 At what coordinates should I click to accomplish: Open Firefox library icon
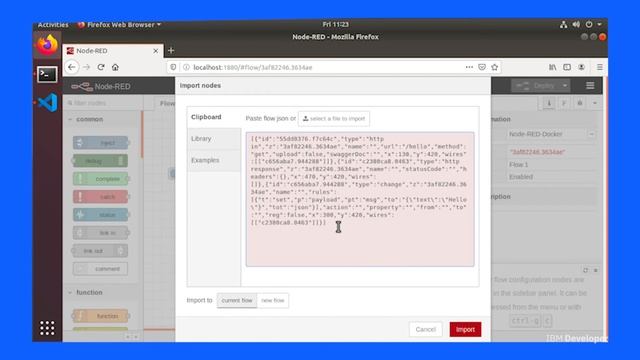552,67
